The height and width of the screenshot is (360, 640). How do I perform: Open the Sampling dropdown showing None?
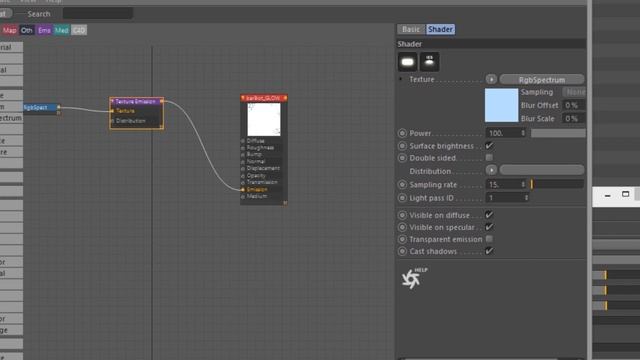[x=574, y=92]
